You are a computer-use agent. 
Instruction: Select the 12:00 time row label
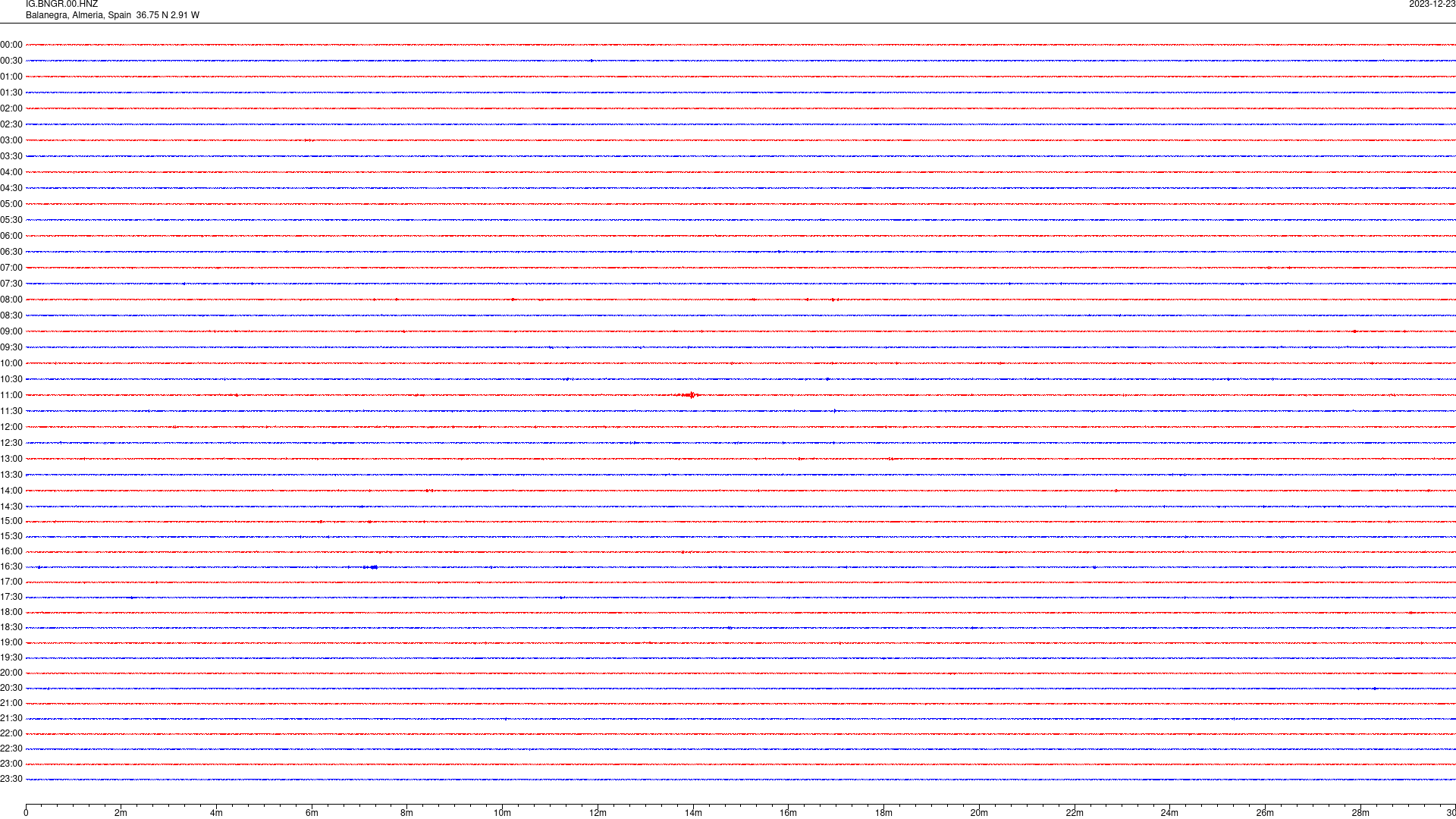[11, 427]
